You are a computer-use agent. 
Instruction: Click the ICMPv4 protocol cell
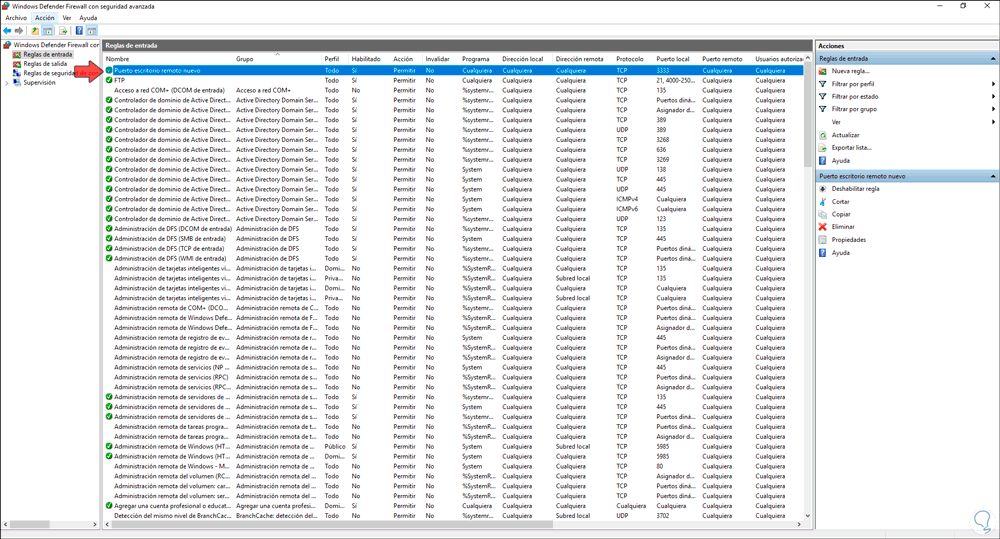(x=627, y=199)
